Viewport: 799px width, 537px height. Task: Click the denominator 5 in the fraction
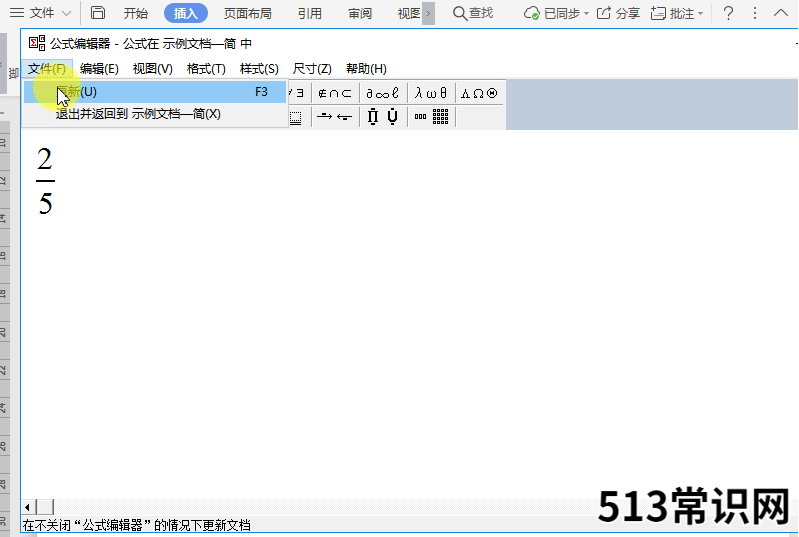pyautogui.click(x=45, y=203)
